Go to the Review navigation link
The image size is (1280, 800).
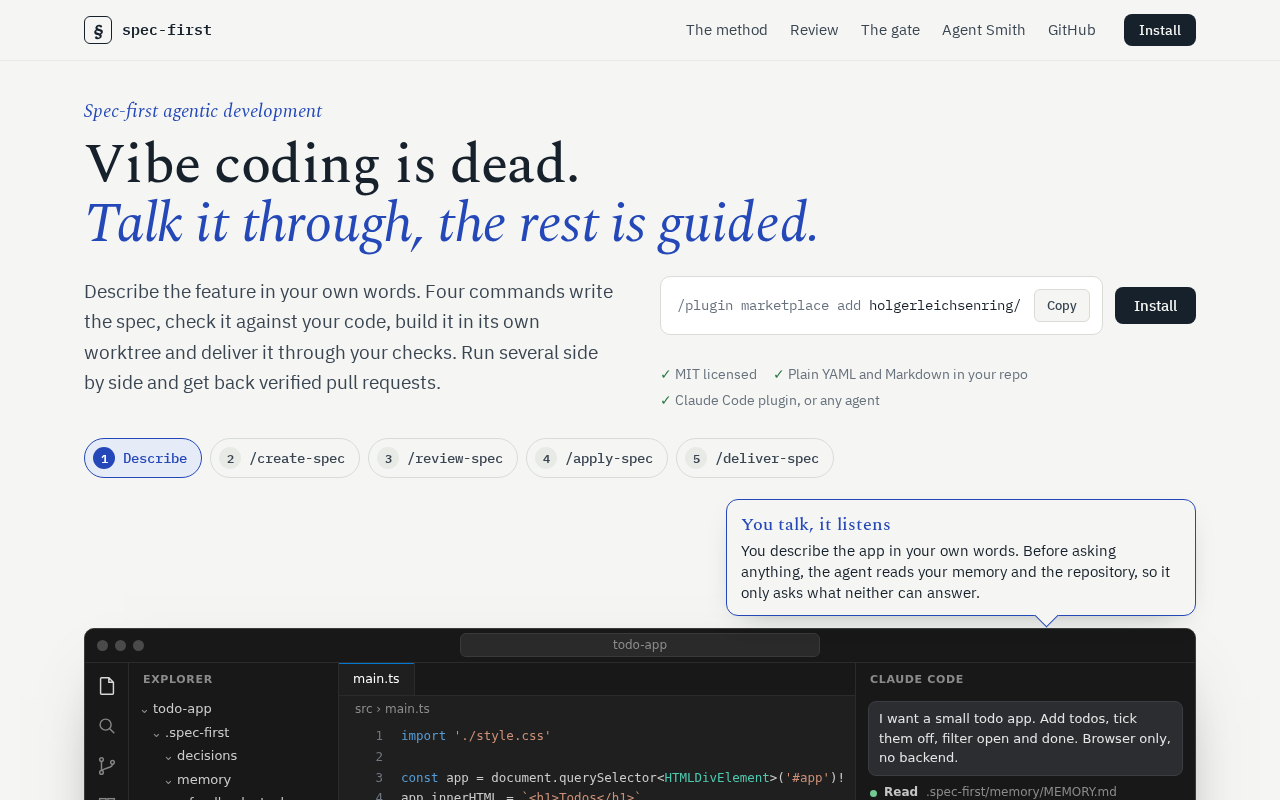814,30
